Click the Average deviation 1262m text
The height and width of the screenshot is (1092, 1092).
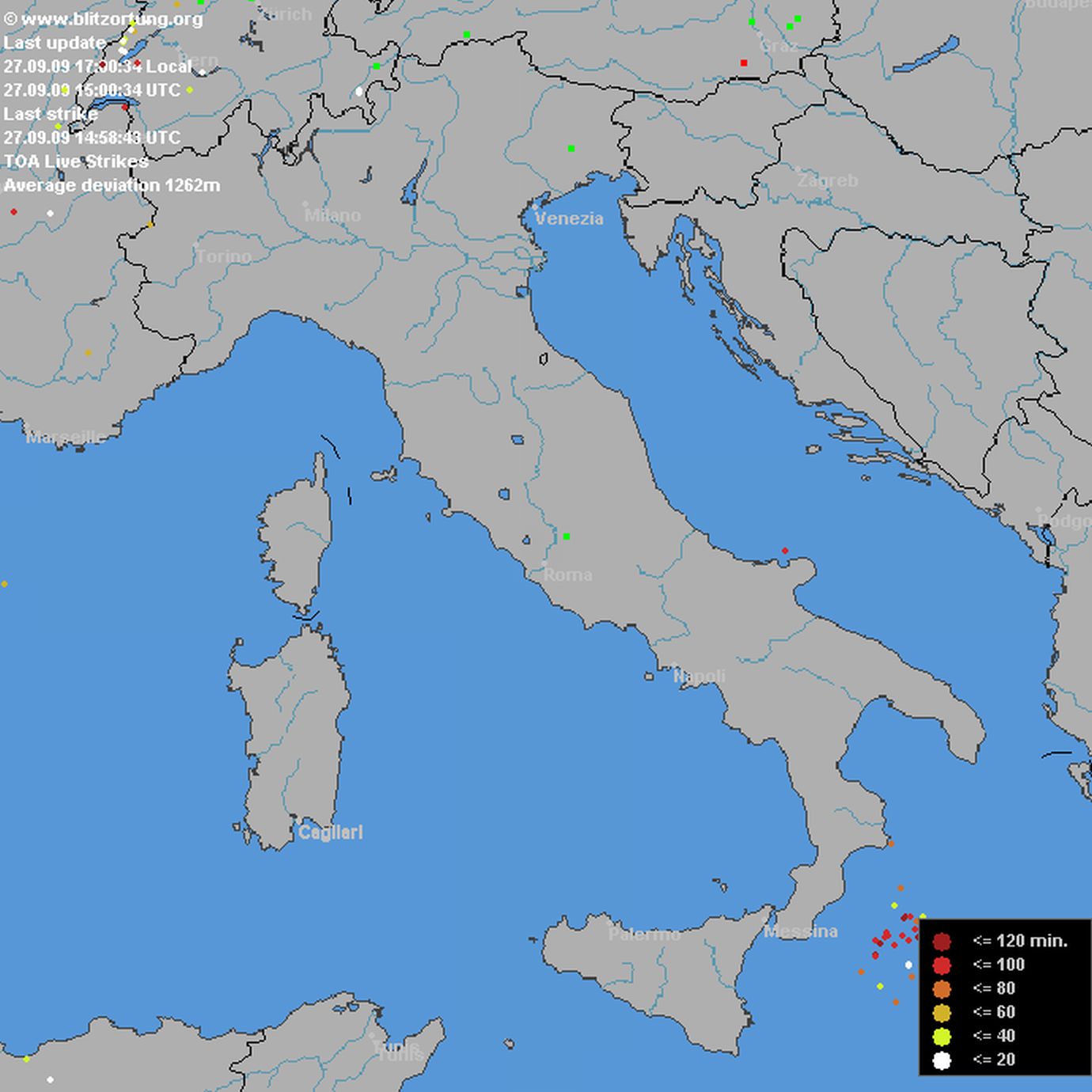pyautogui.click(x=112, y=185)
